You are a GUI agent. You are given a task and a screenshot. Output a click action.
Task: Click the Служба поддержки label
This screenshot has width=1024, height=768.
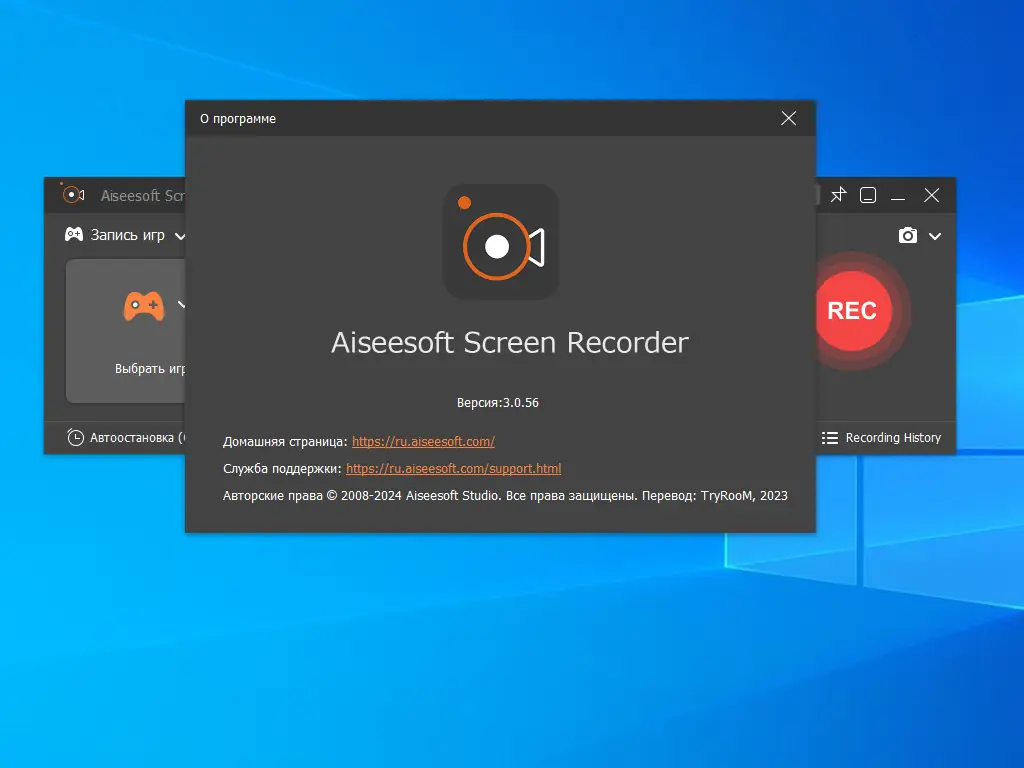coord(282,468)
